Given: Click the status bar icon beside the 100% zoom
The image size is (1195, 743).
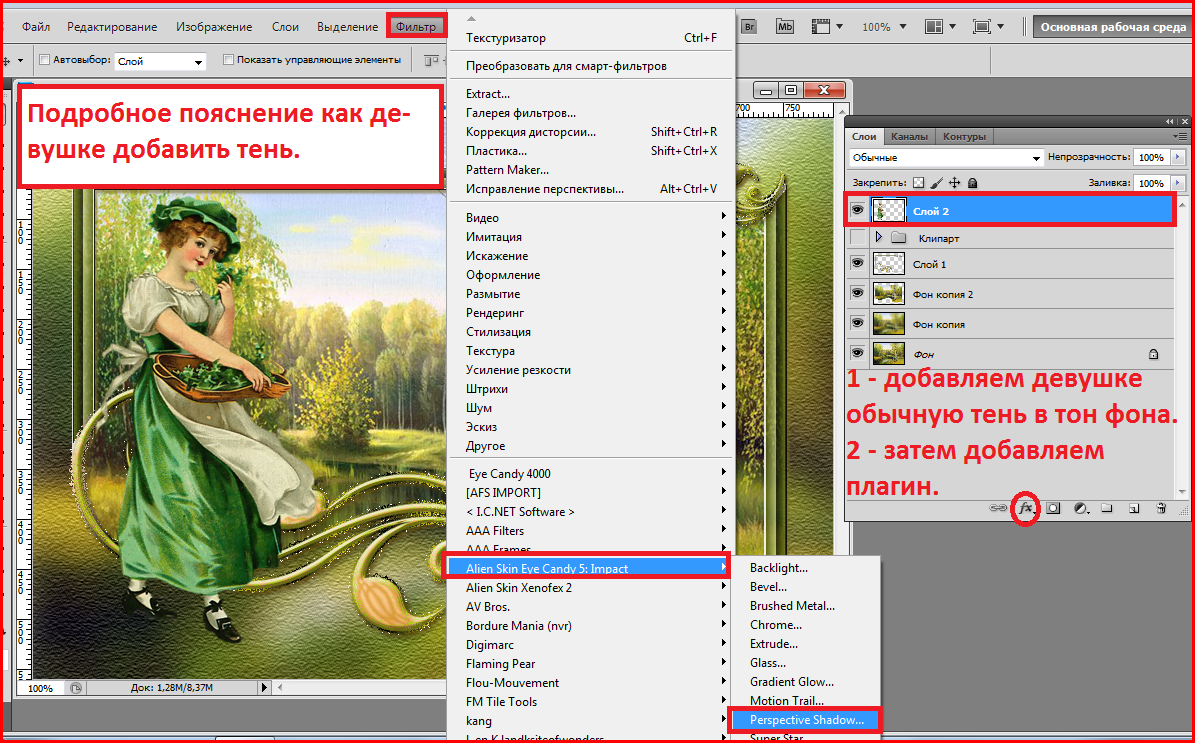Looking at the screenshot, I should click(76, 688).
